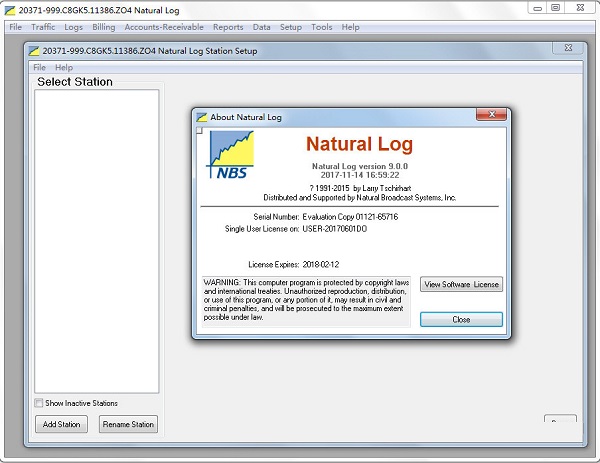Image resolution: width=600 pixels, height=463 pixels.
Task: Click the 'Select Station' heading label
Action: click(75, 82)
